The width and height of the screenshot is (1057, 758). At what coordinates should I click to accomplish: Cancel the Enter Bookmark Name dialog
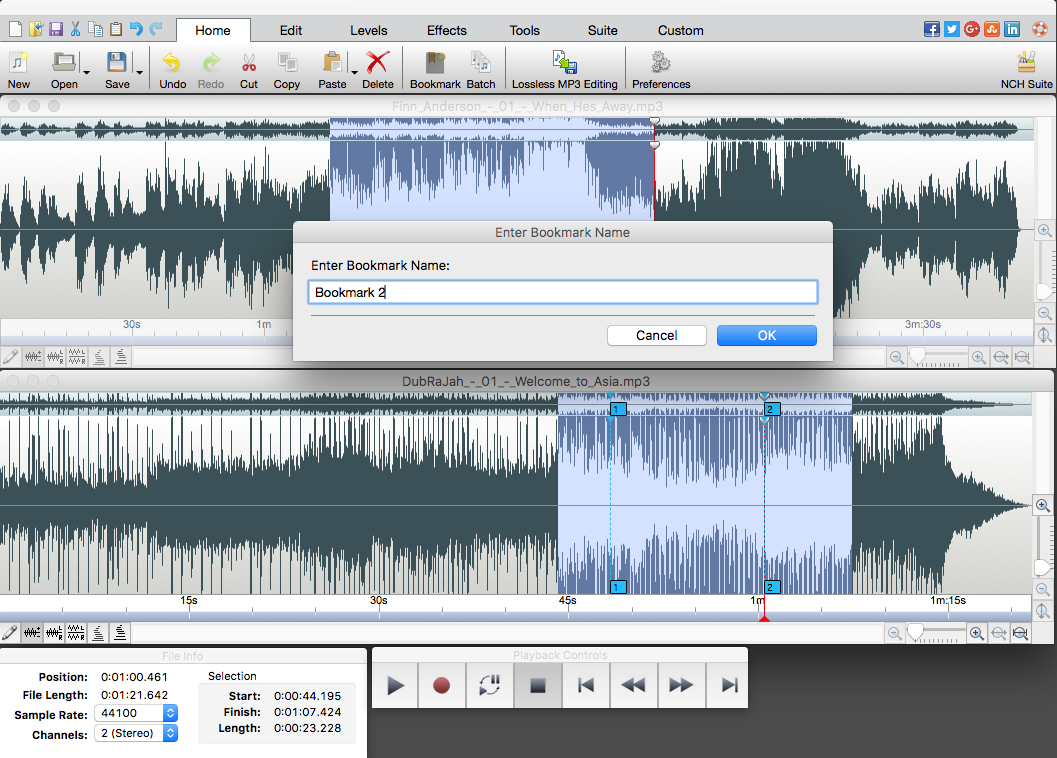pos(656,335)
